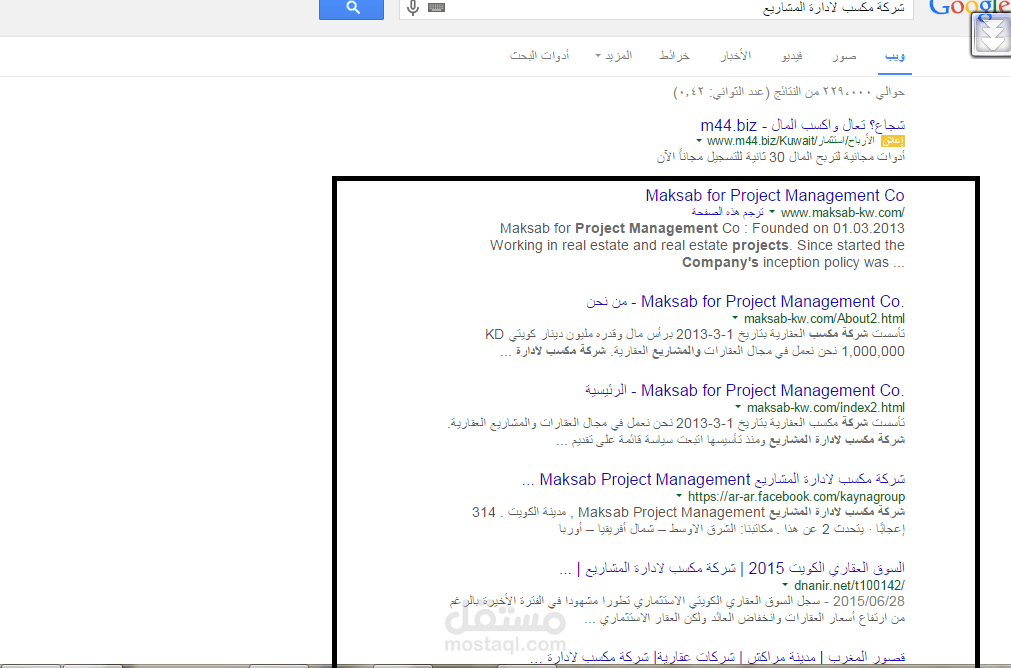Focus the search query input field

point(656,8)
